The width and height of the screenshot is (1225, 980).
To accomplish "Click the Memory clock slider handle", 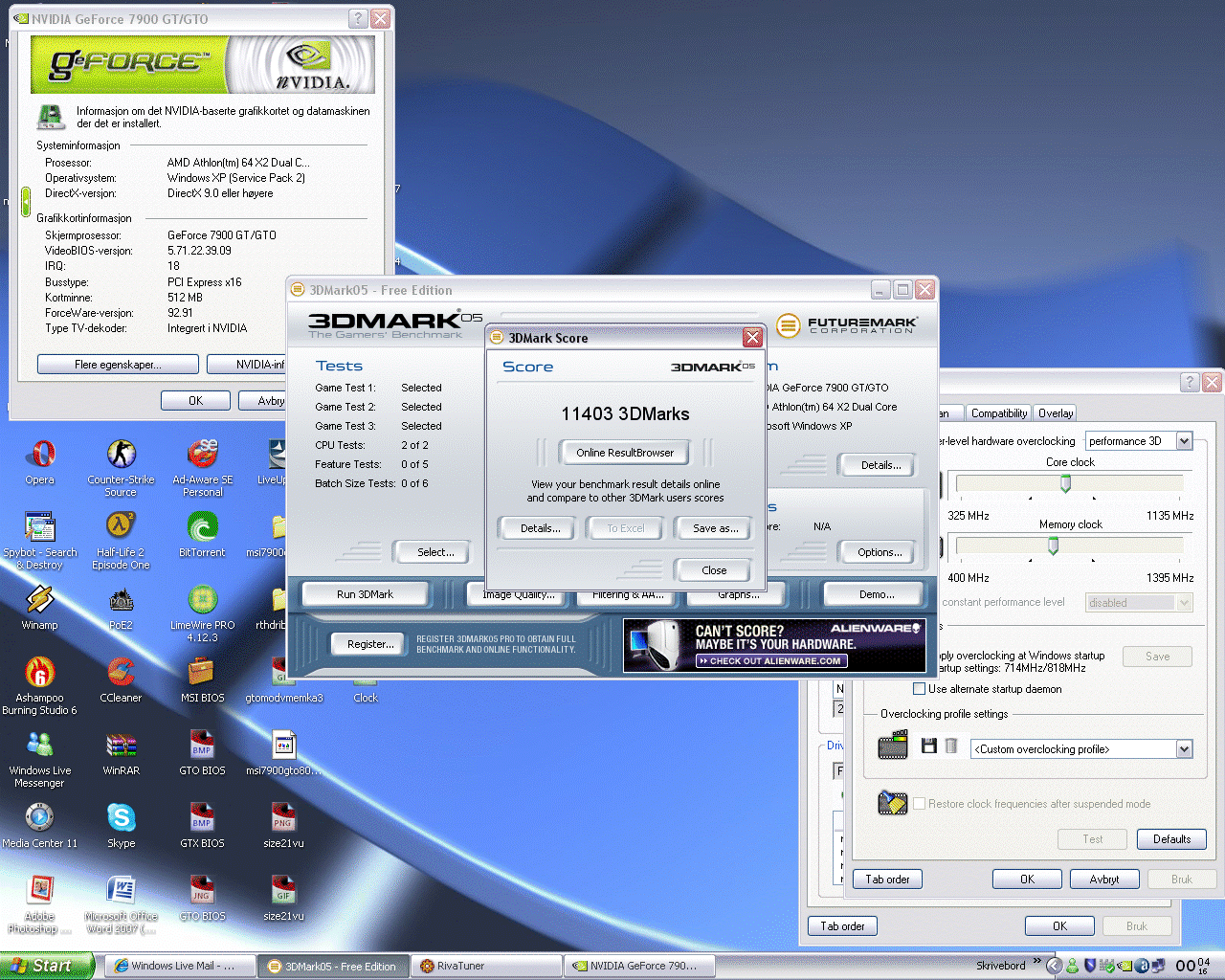I will pos(1053,546).
